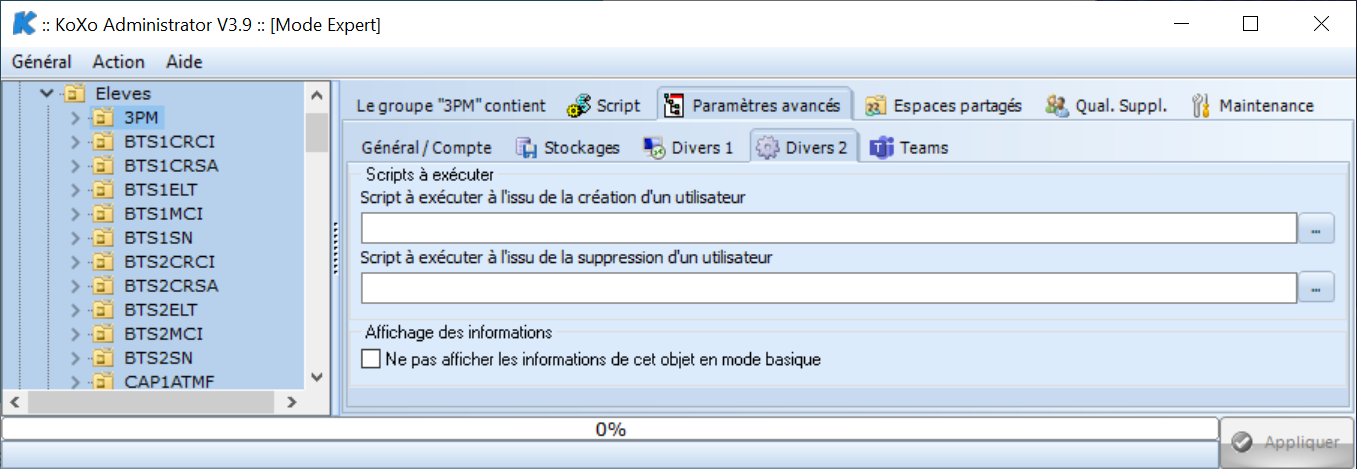
Task: Click the BTS1SN group folder icon
Action: pos(103,238)
